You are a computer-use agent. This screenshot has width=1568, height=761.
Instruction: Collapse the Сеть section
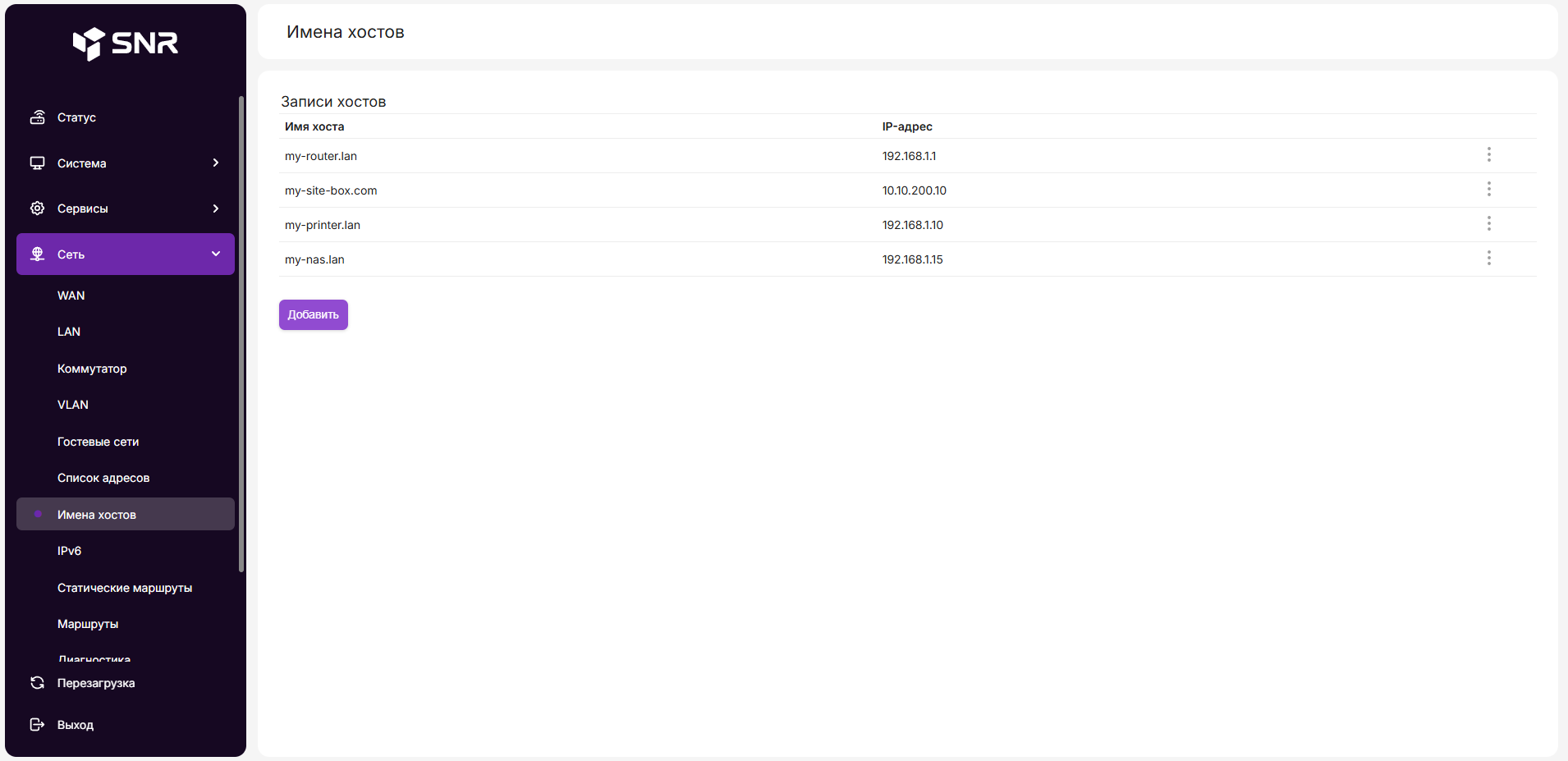point(216,254)
